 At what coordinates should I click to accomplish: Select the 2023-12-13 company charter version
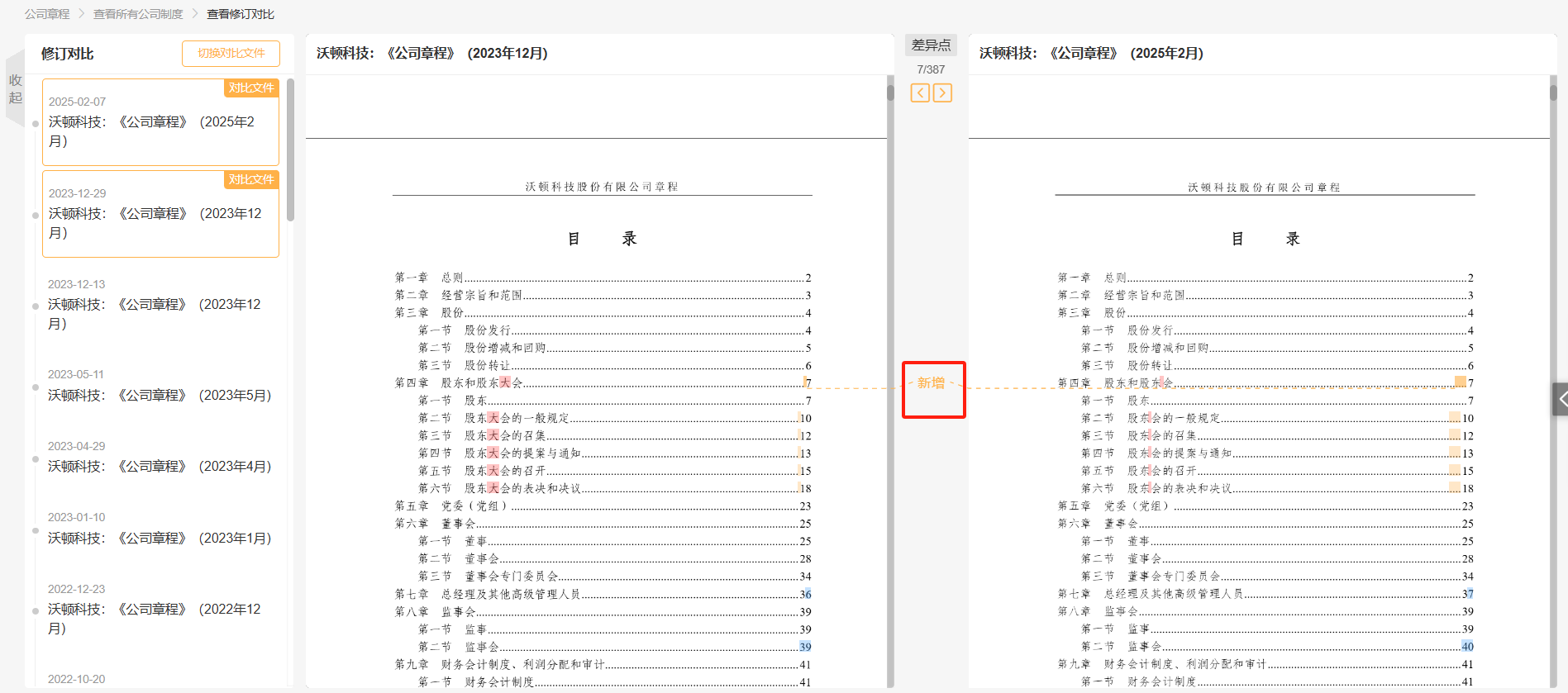(x=160, y=305)
